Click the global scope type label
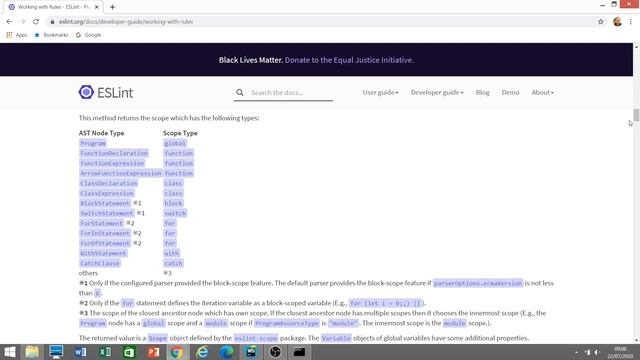Viewport: 640px width, 360px height. tap(175, 143)
